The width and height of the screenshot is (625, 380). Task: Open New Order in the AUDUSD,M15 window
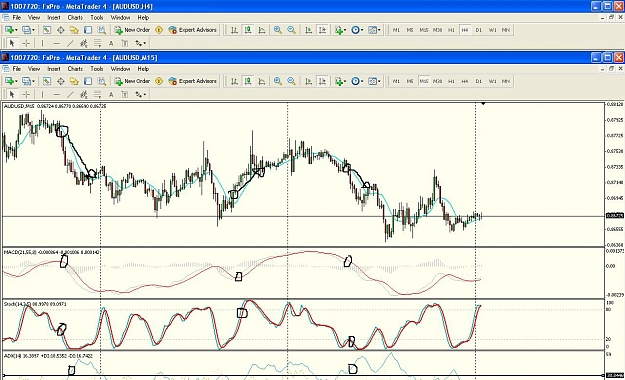[132, 81]
